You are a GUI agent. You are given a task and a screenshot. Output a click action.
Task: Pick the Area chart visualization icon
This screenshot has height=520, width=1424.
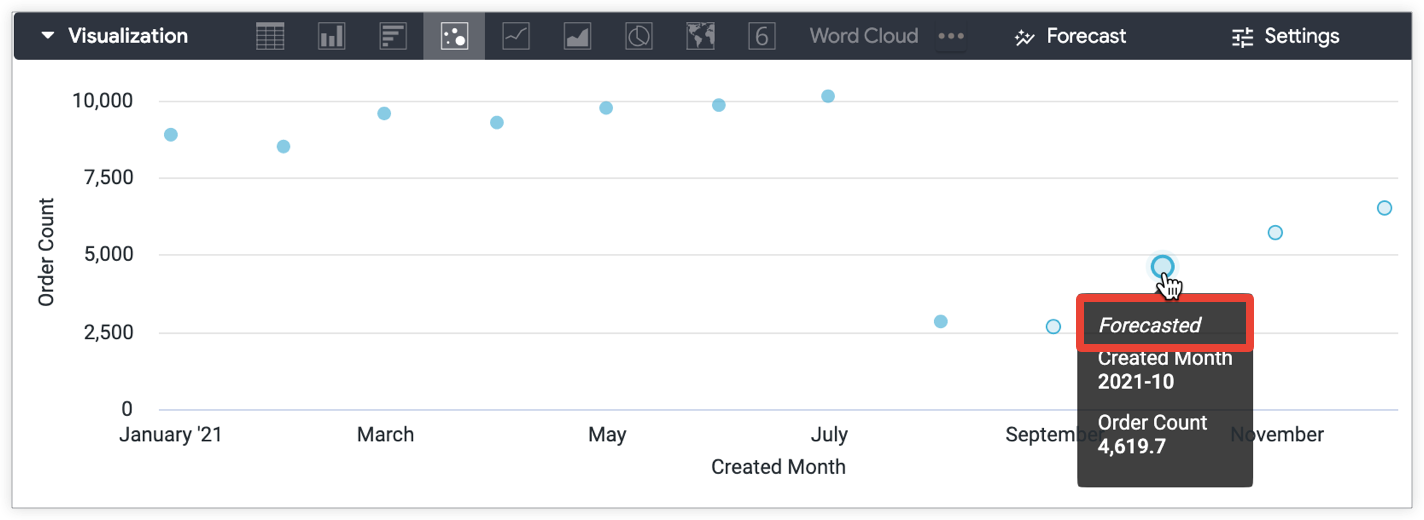click(577, 37)
